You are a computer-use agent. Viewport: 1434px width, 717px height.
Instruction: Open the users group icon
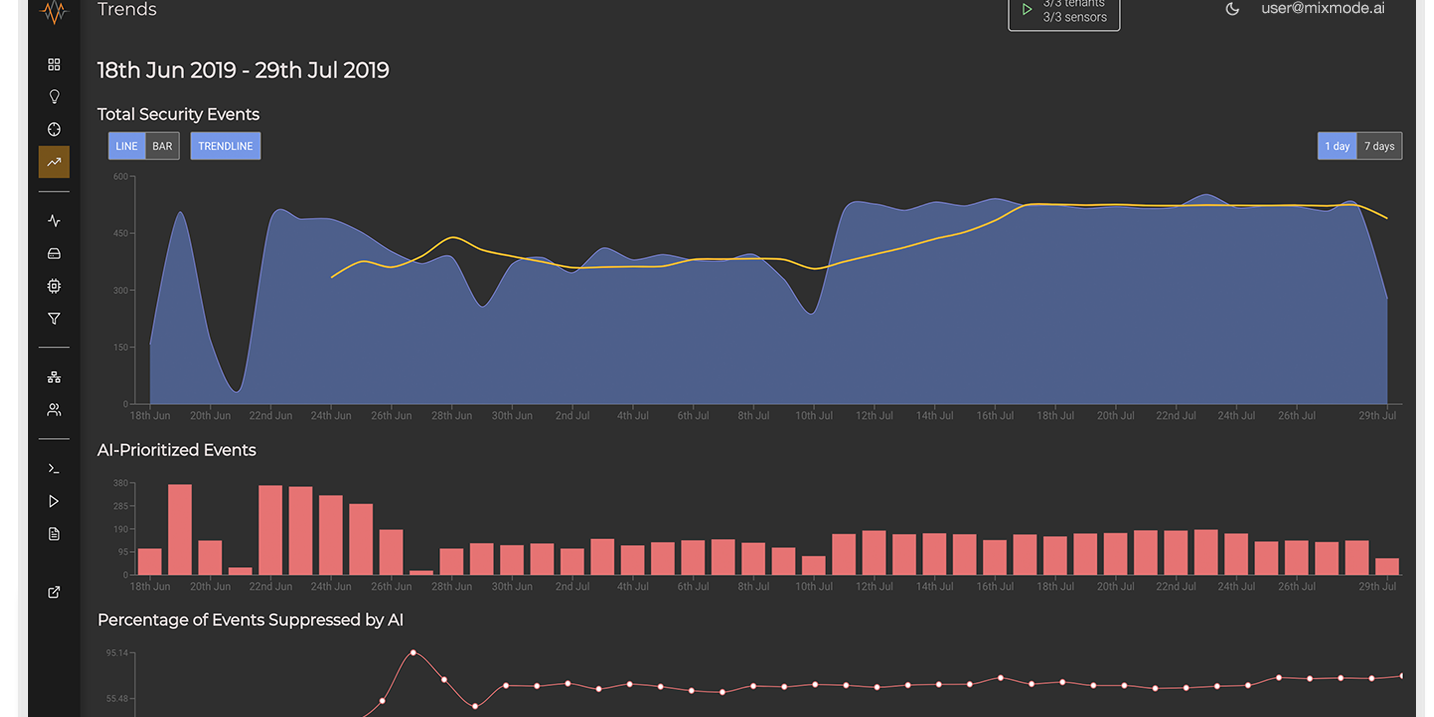tap(54, 409)
